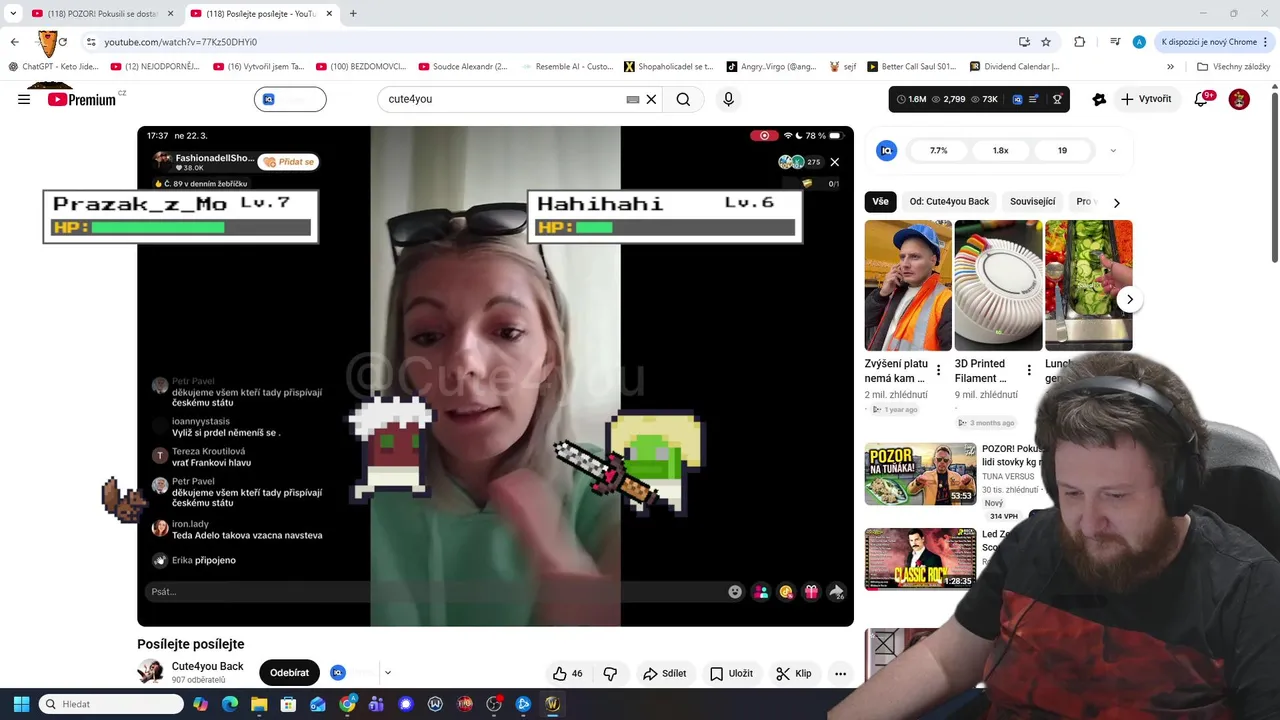Open the Všechny záložky folder
The image size is (1280, 720).
1233,67
